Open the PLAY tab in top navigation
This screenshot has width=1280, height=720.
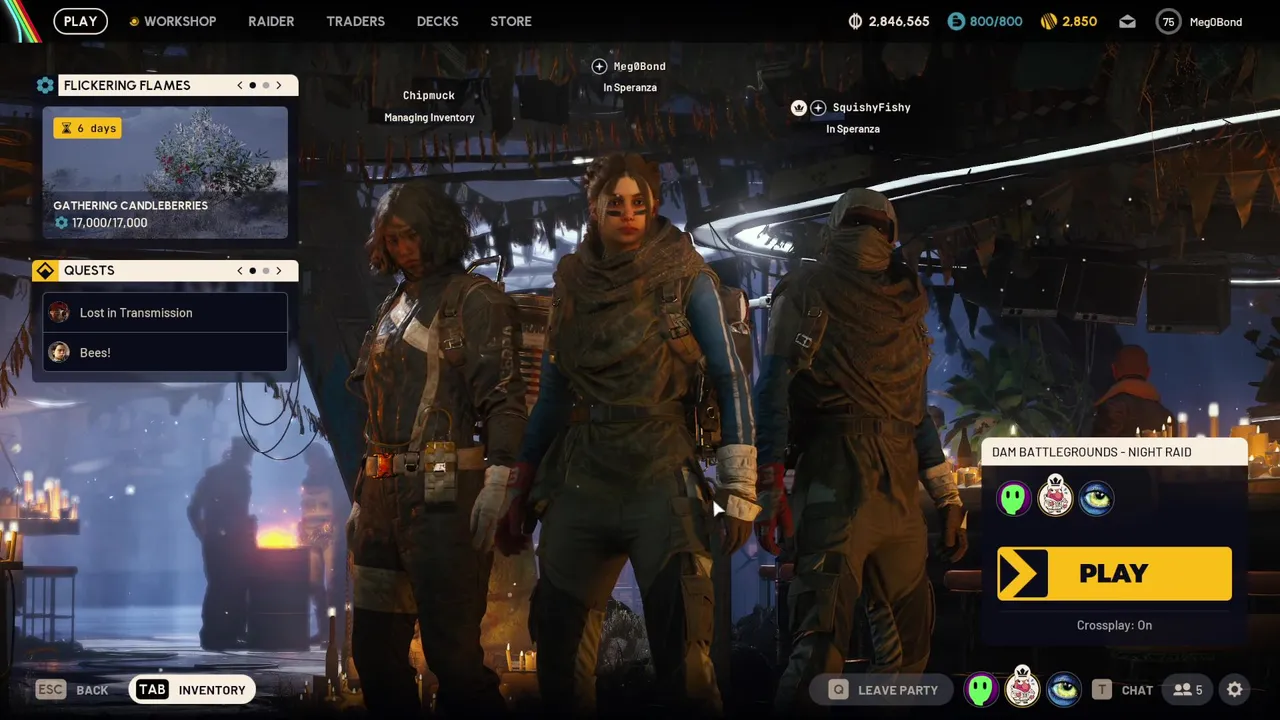pos(80,21)
